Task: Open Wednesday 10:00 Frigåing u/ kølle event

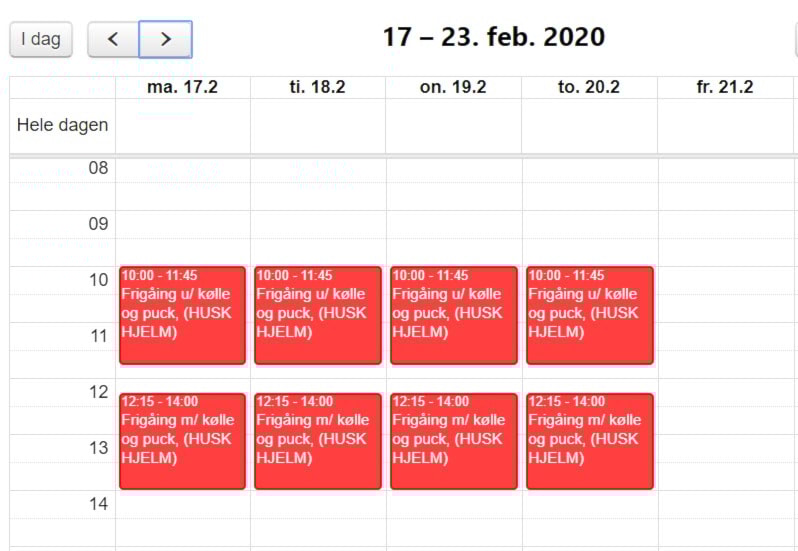Action: click(454, 315)
